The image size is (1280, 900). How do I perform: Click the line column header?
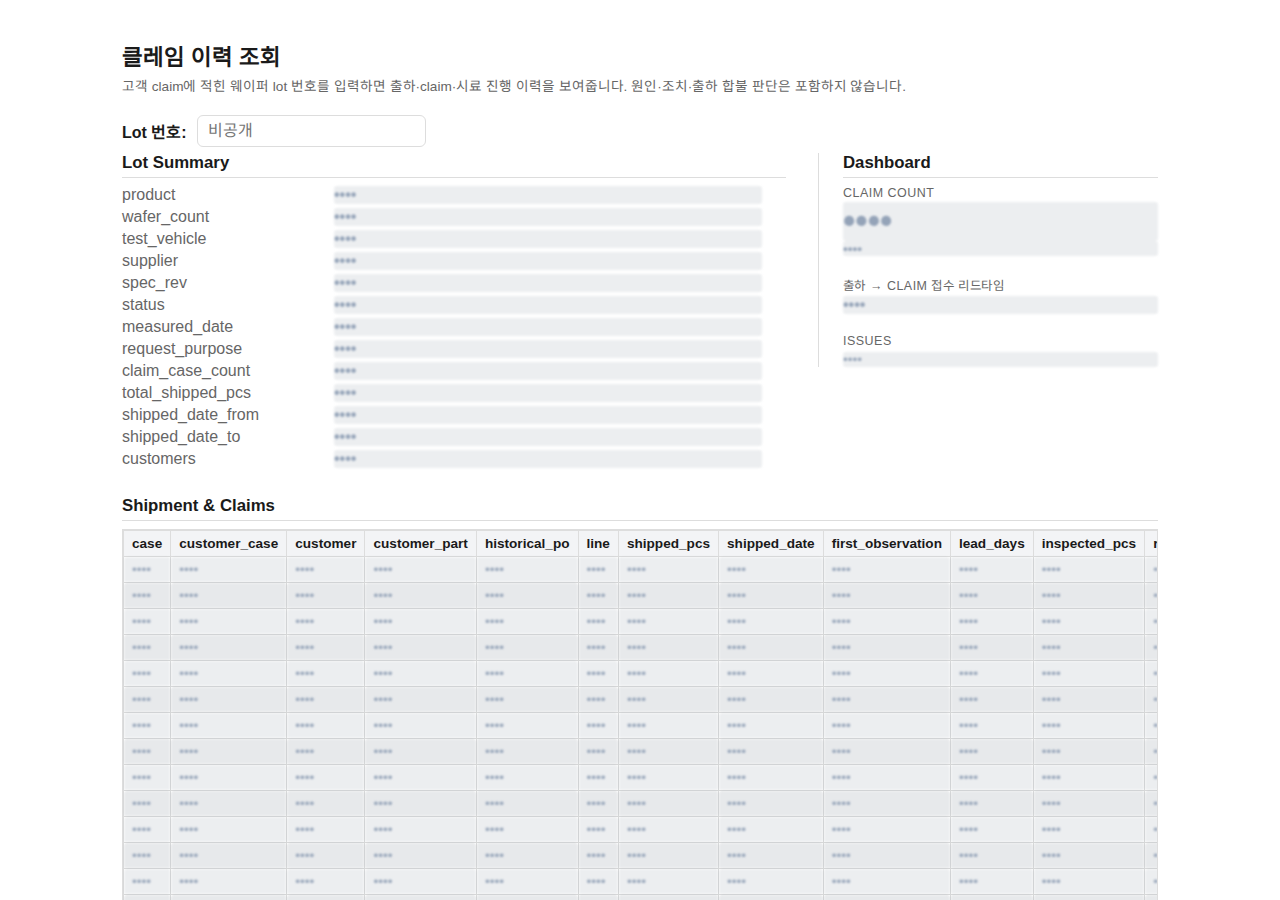[x=599, y=544]
